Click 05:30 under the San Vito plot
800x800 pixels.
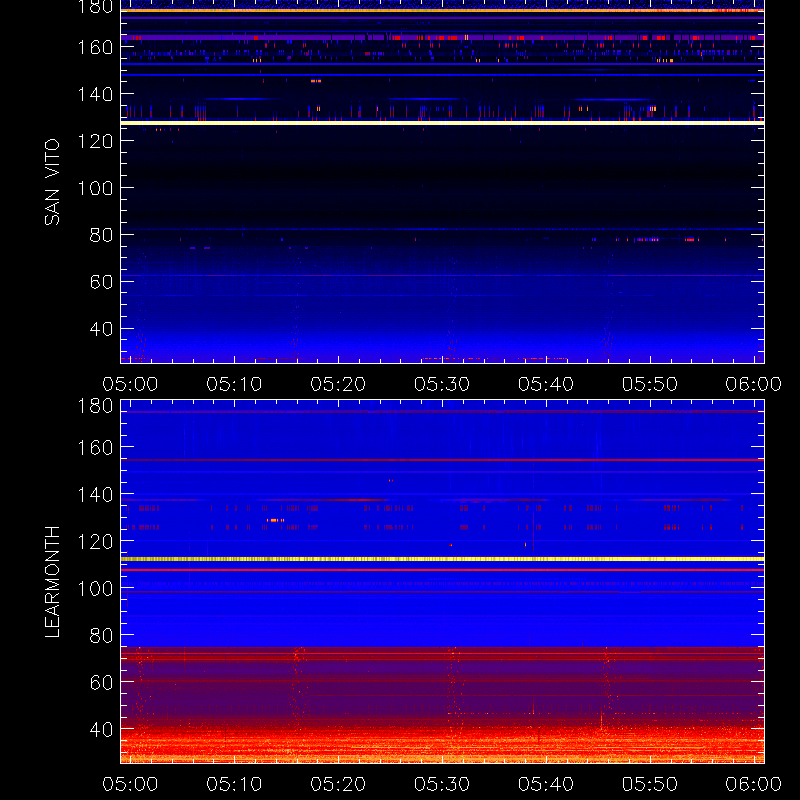pyautogui.click(x=442, y=384)
